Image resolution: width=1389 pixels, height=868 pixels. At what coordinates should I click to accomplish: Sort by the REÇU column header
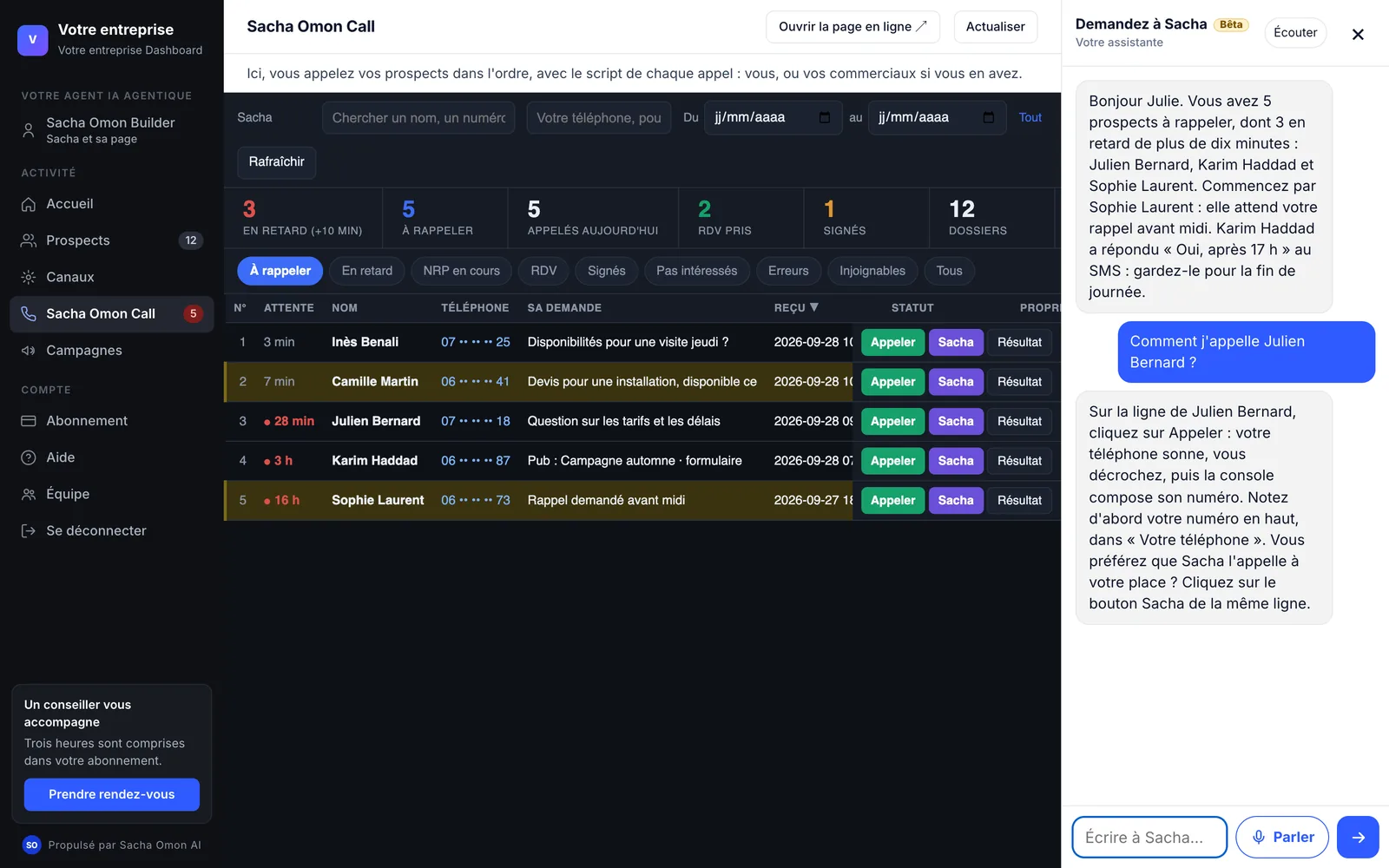pyautogui.click(x=796, y=307)
